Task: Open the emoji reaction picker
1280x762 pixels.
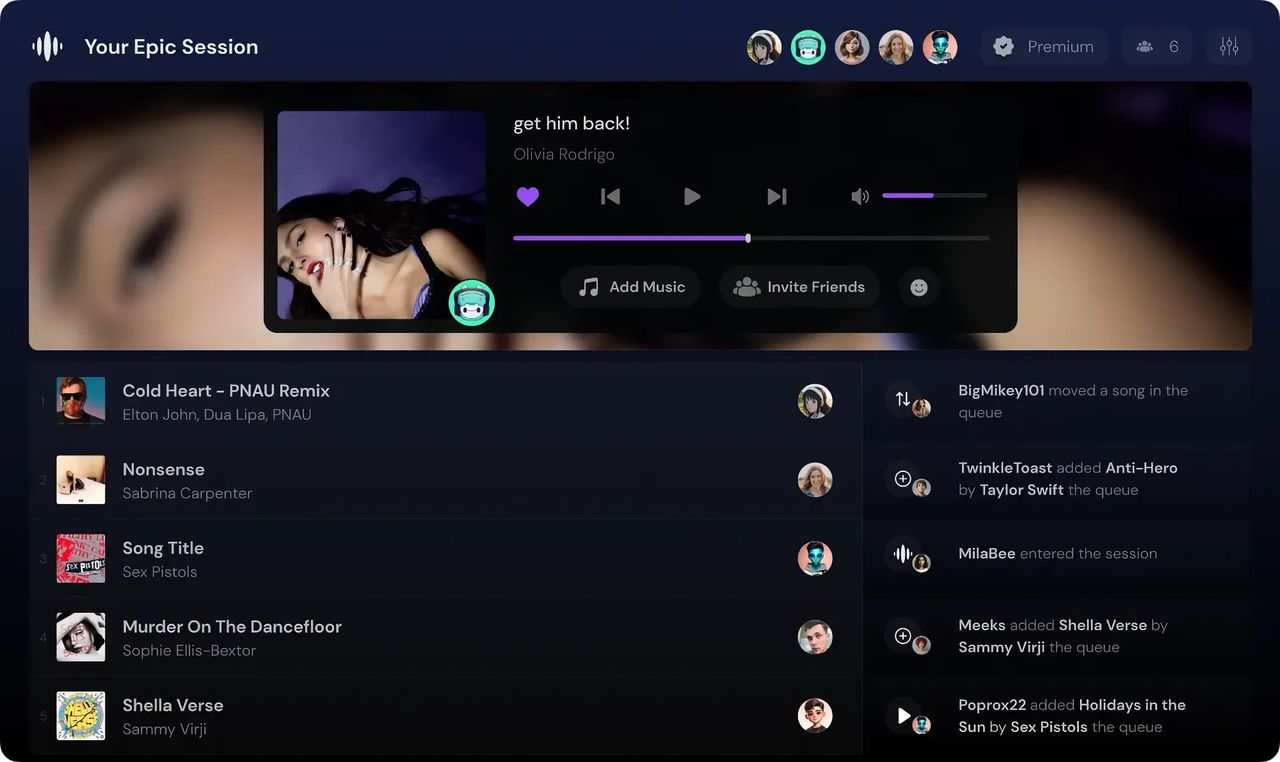Action: pos(919,287)
